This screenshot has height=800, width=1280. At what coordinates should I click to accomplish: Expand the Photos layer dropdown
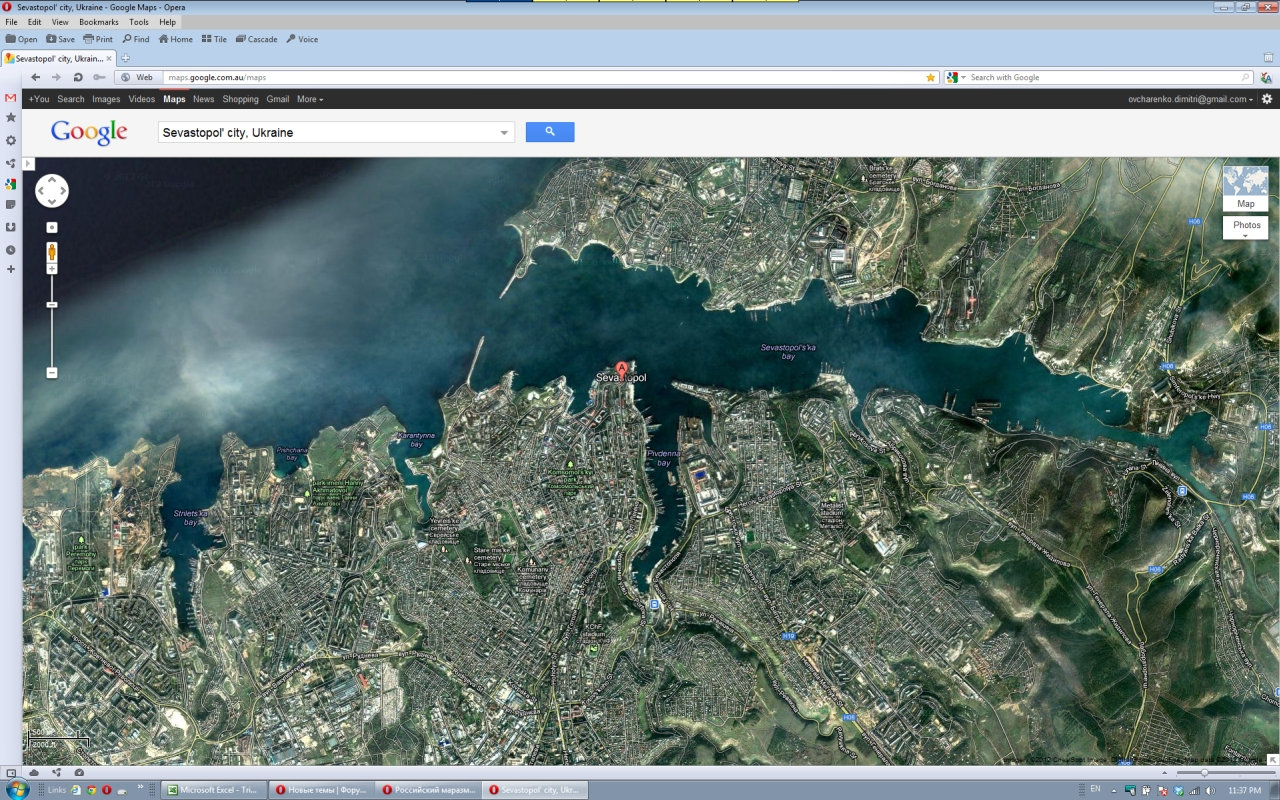[x=1245, y=228]
